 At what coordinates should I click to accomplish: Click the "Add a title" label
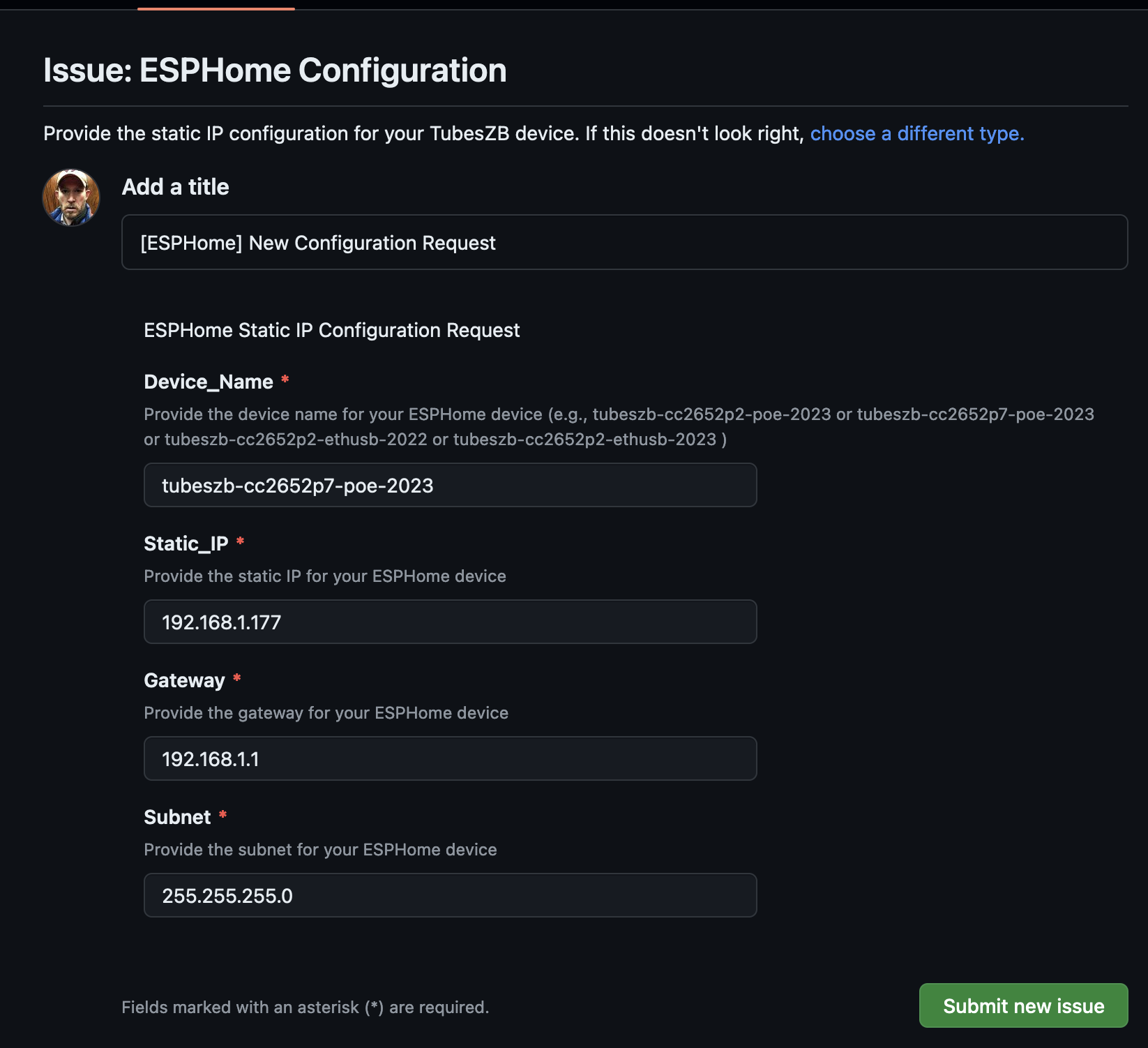[175, 187]
